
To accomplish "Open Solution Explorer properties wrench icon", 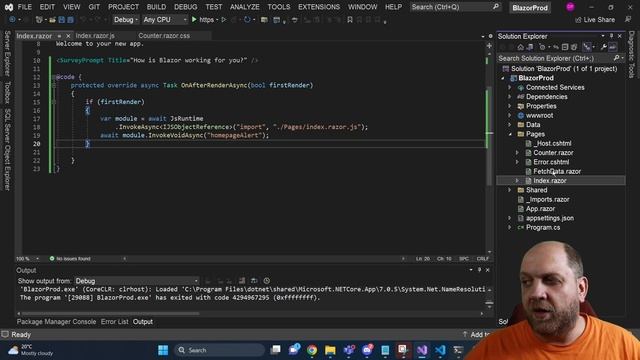I will click(x=604, y=47).
